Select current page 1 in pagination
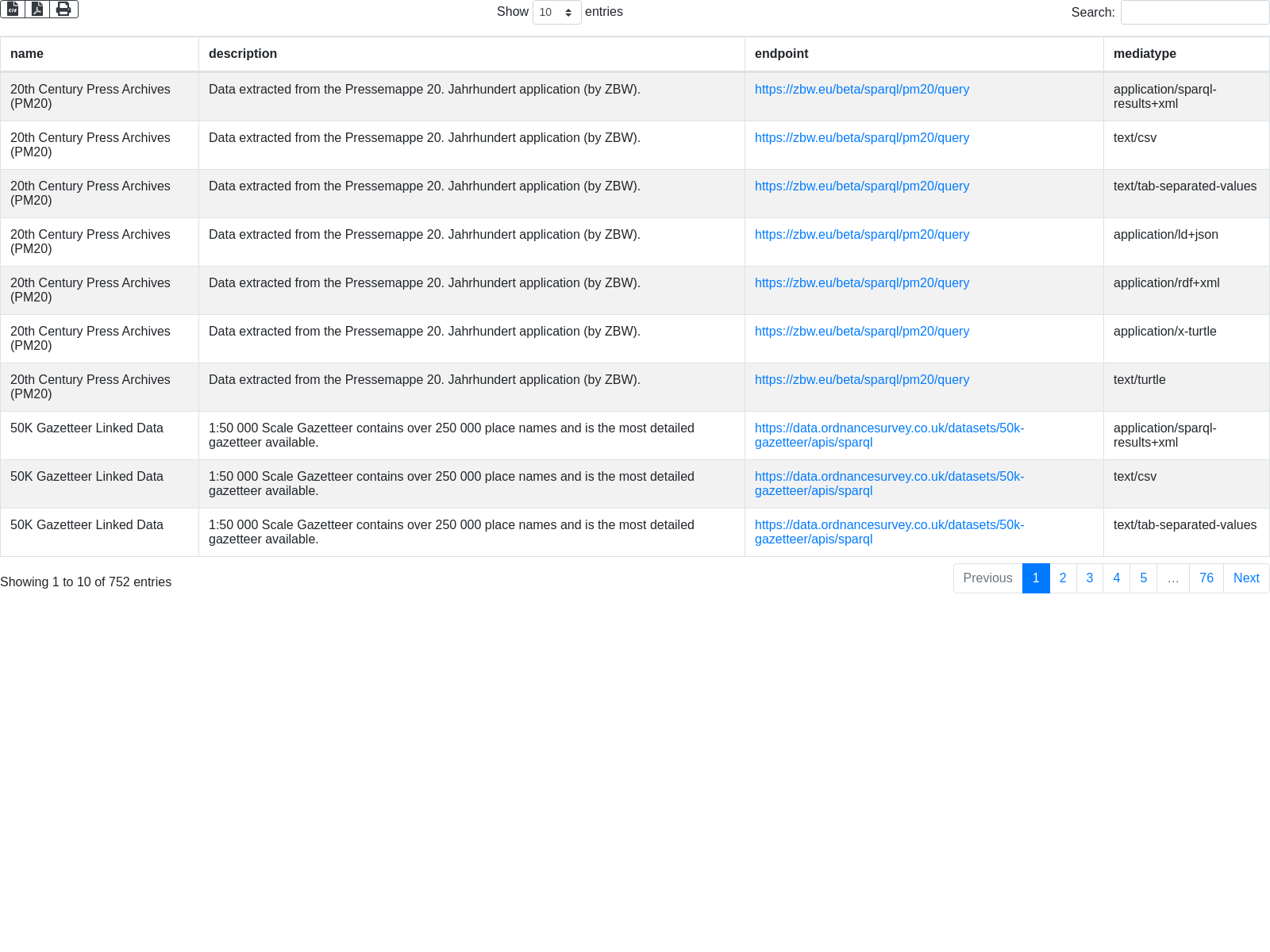 click(x=1036, y=578)
